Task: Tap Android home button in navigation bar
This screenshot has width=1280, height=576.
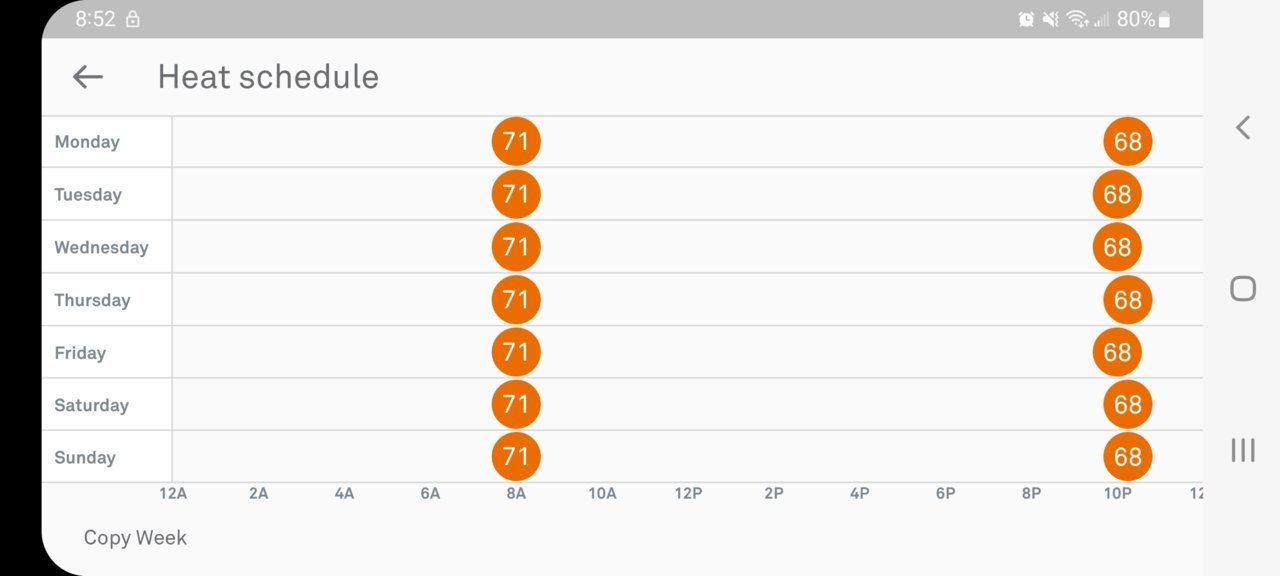Action: [x=1243, y=289]
